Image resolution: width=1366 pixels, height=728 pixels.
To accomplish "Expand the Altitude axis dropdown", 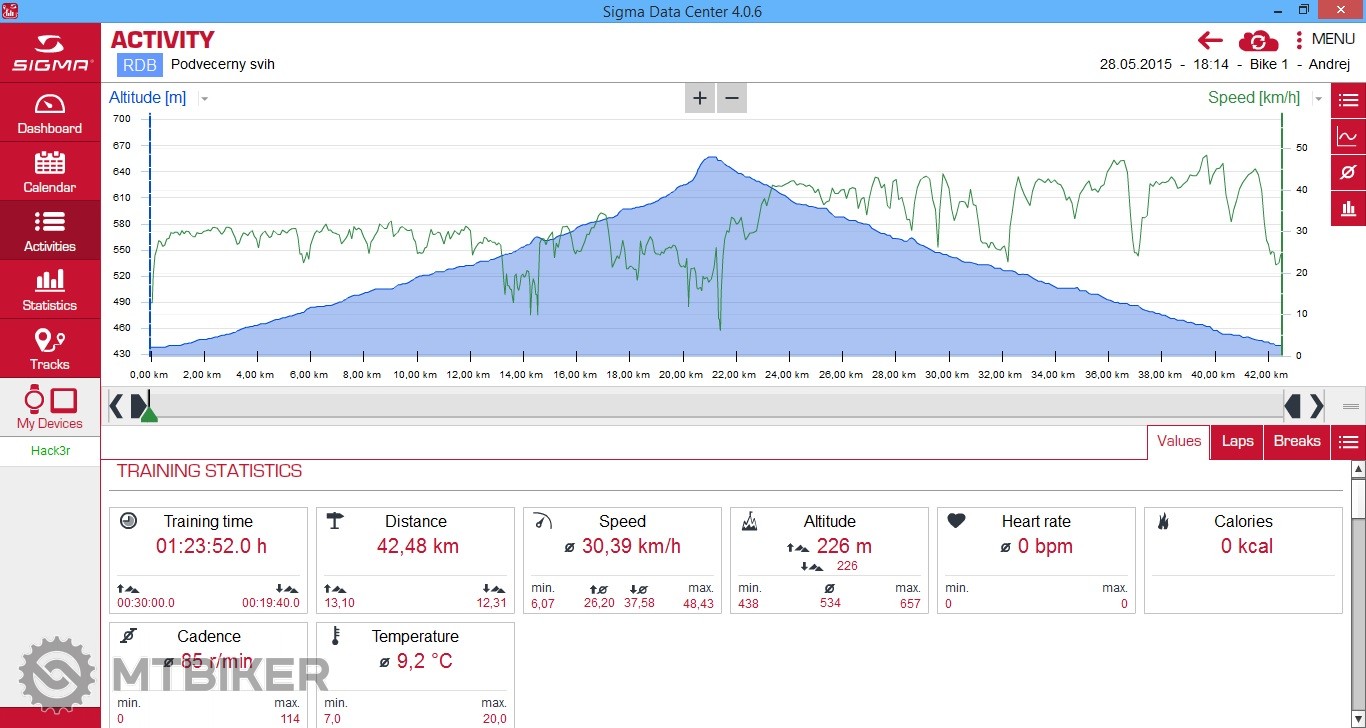I will point(204,98).
